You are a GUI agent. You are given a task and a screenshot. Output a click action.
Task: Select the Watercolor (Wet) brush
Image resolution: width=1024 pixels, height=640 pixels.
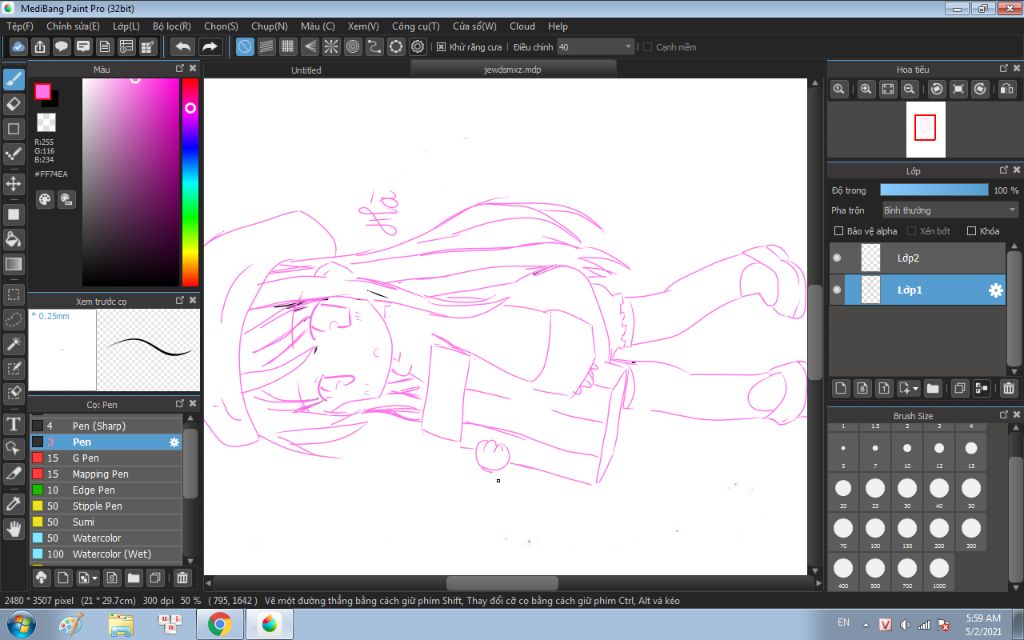pyautogui.click(x=111, y=554)
